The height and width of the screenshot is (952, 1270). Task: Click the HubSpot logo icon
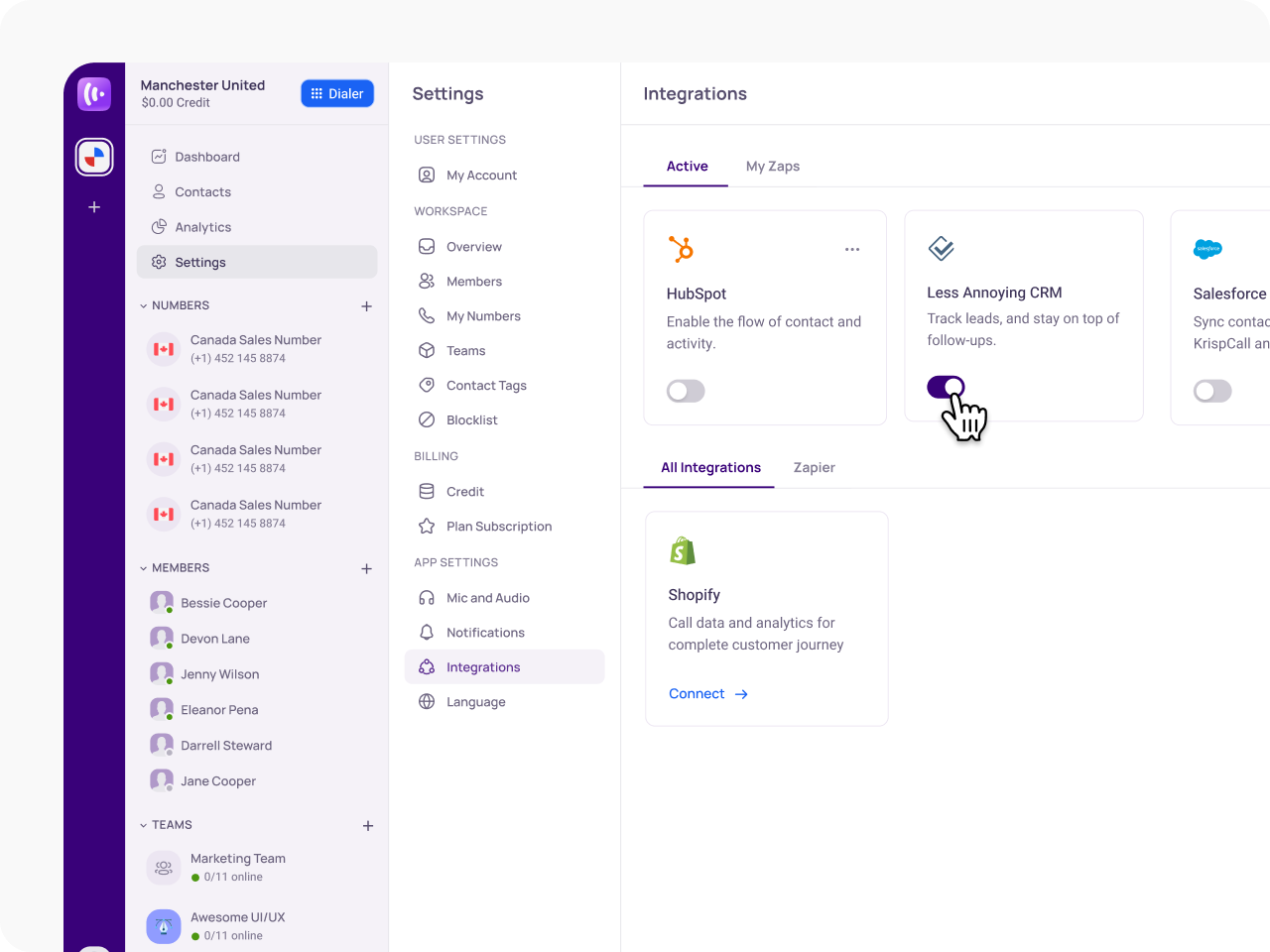pos(681,249)
